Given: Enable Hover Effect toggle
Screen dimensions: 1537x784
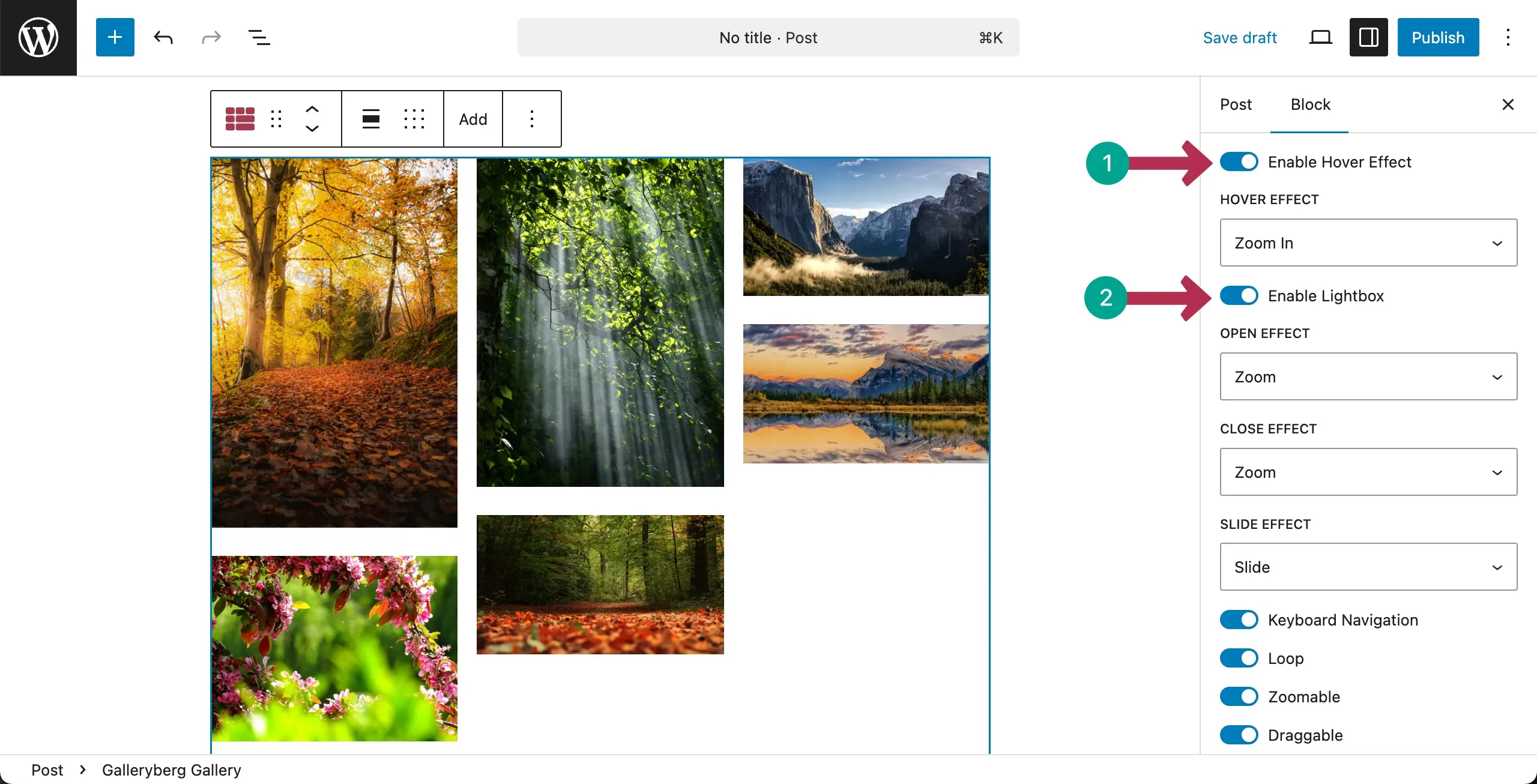Looking at the screenshot, I should click(1239, 161).
